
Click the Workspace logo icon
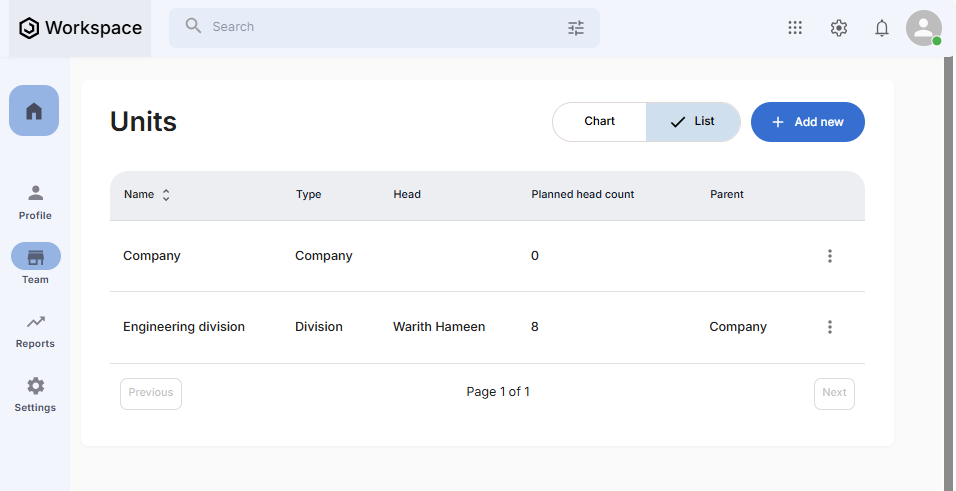29,28
